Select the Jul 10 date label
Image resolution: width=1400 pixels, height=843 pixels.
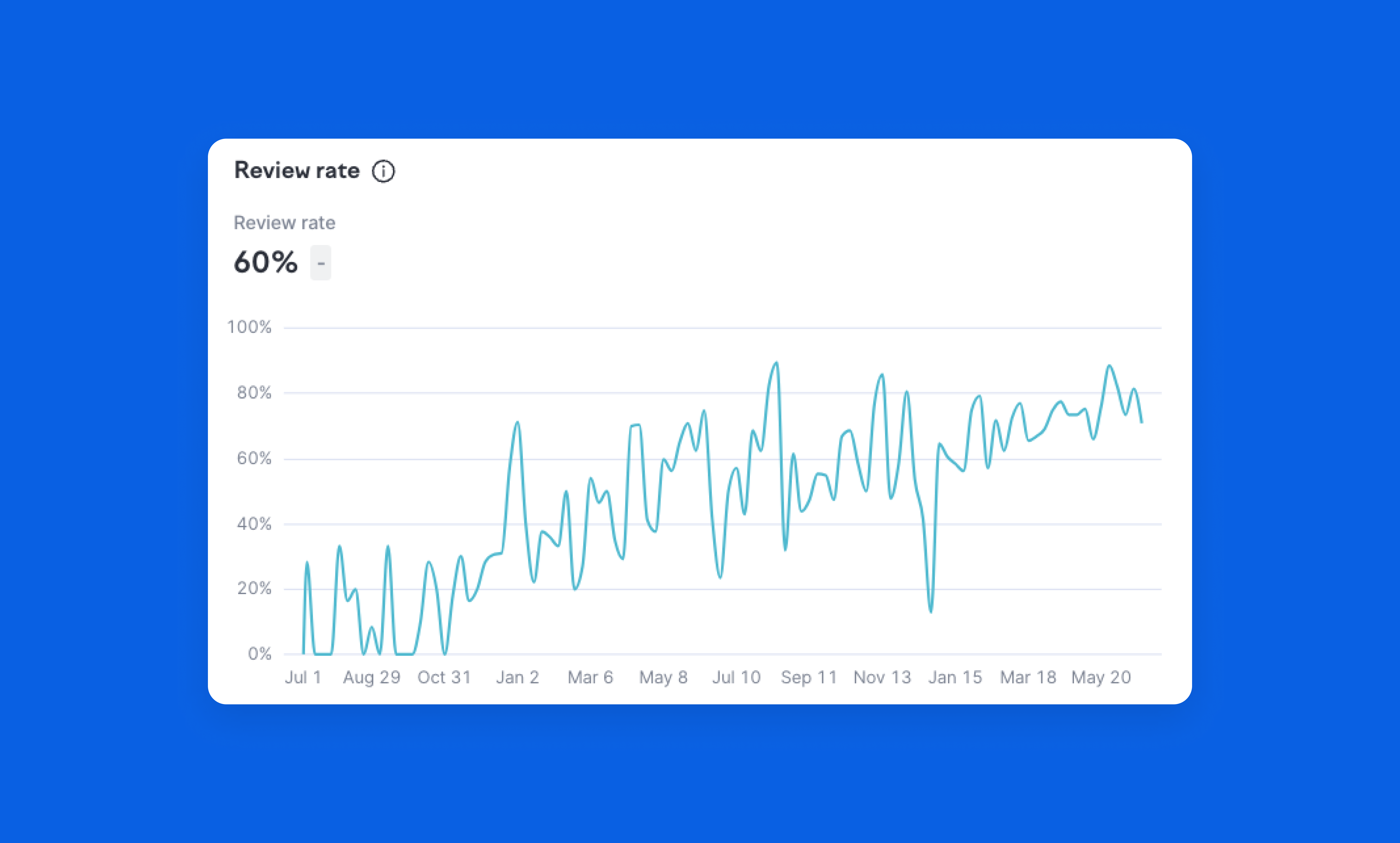[x=736, y=677]
